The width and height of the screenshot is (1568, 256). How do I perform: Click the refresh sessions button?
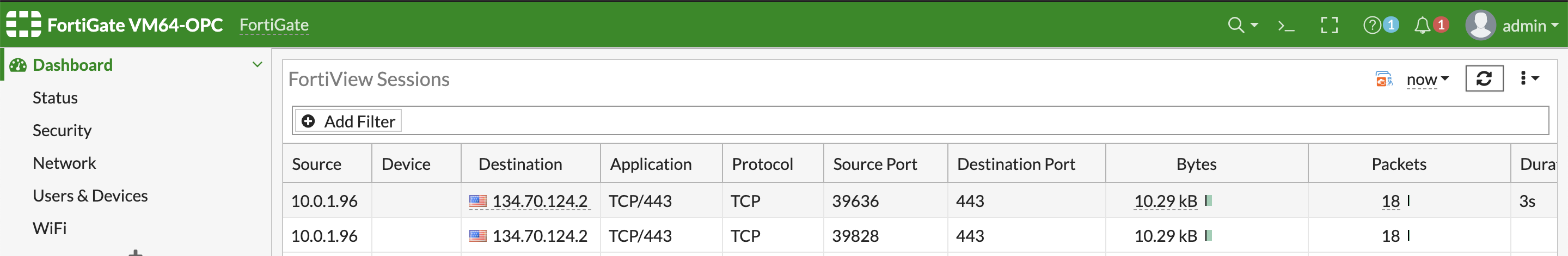[x=1484, y=78]
